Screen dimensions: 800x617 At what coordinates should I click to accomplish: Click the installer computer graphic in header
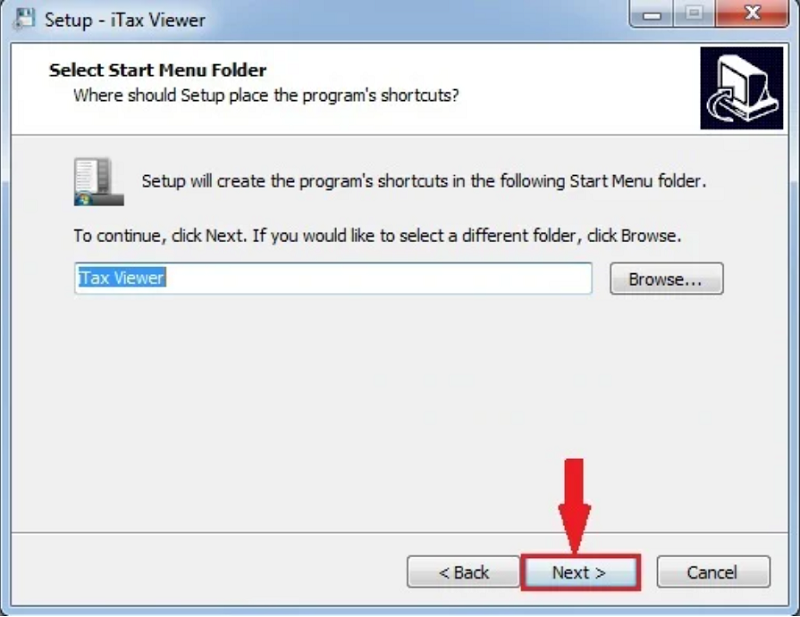point(741,88)
